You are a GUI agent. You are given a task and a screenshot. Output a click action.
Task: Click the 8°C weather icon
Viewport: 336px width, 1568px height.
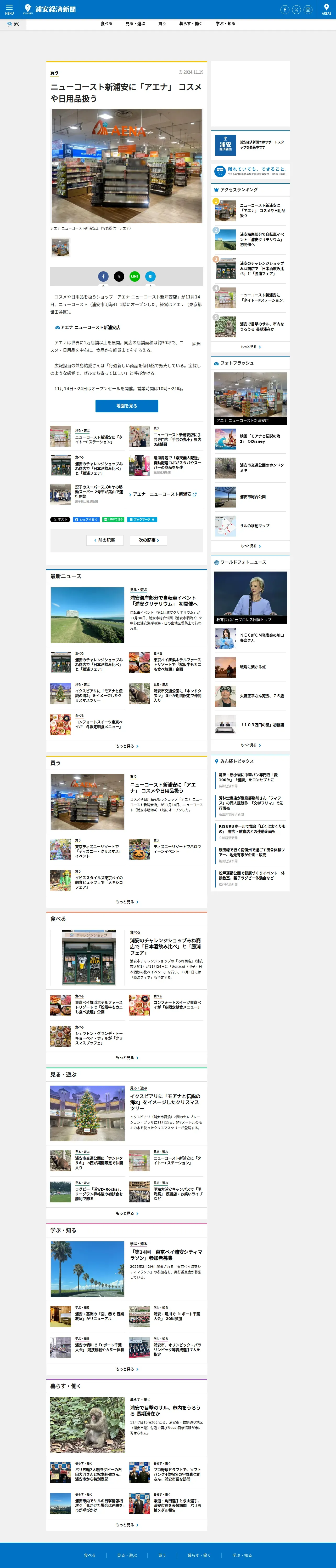pos(13,24)
